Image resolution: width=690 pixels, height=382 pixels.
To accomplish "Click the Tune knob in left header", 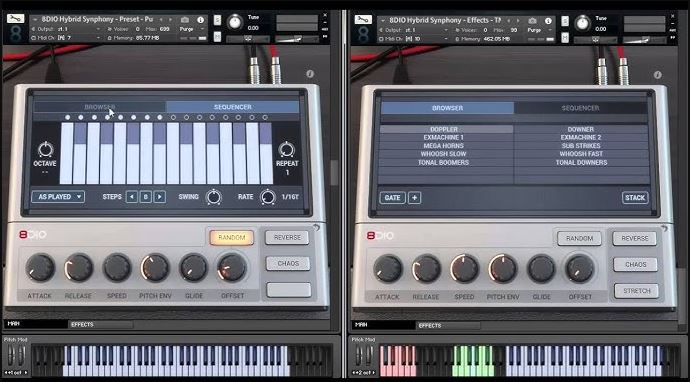I will [x=235, y=22].
